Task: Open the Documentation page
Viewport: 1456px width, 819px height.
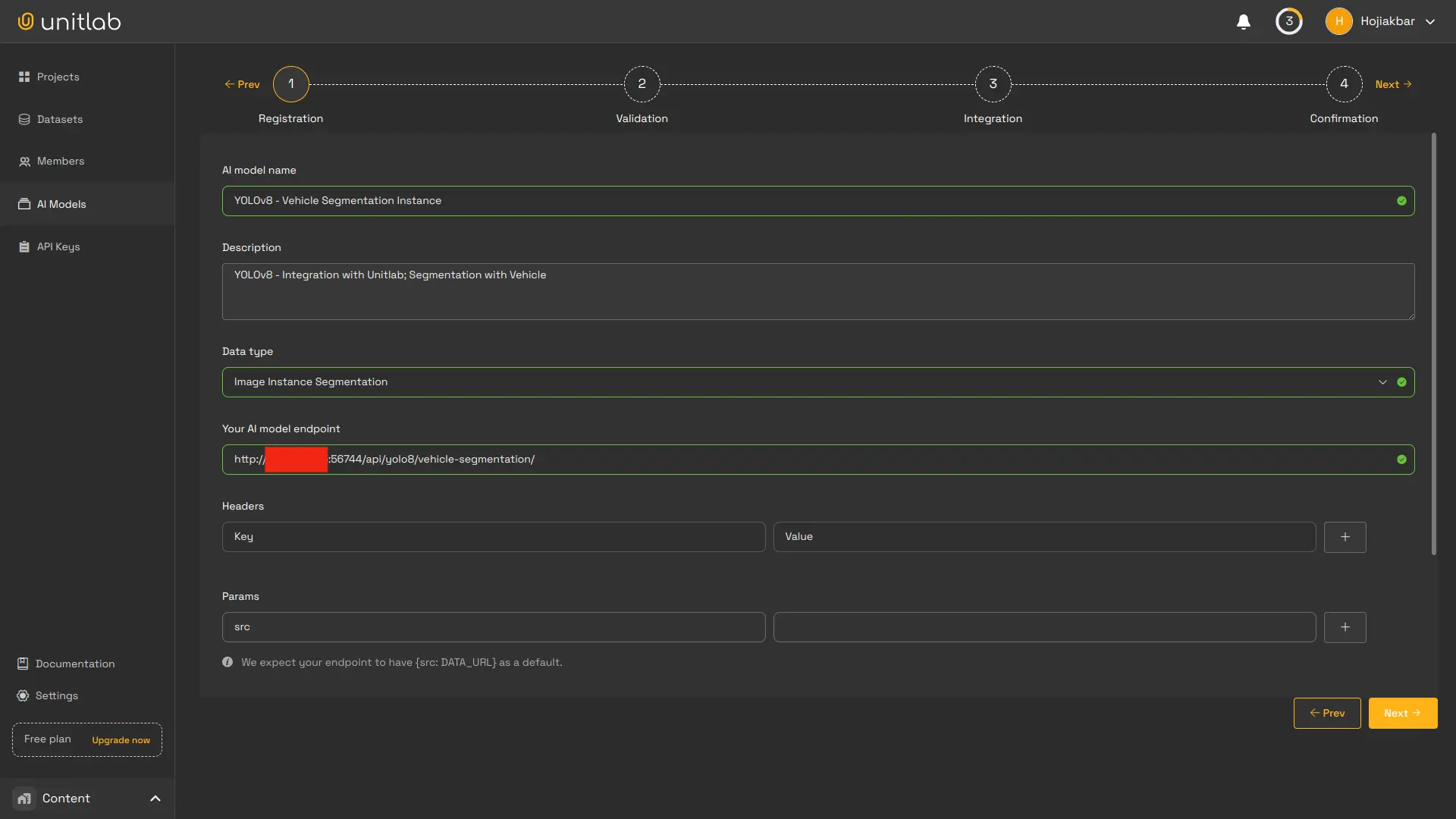Action: click(74, 664)
